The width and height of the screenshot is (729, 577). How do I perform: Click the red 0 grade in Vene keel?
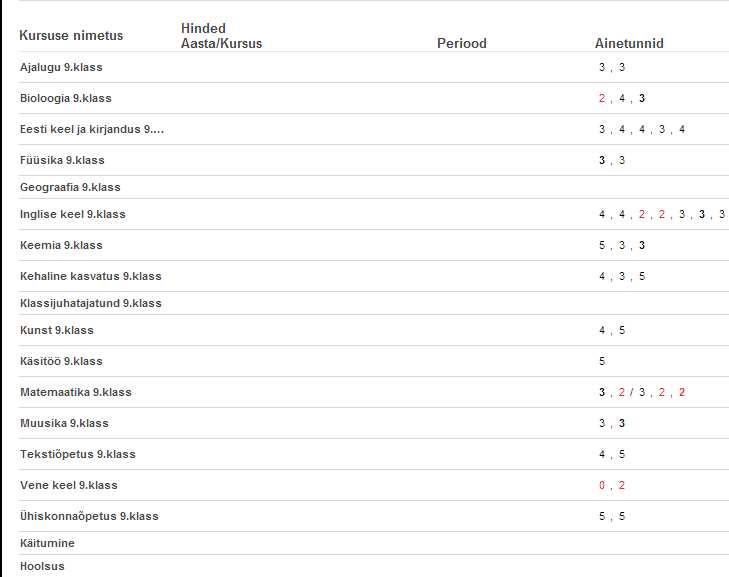click(x=602, y=485)
